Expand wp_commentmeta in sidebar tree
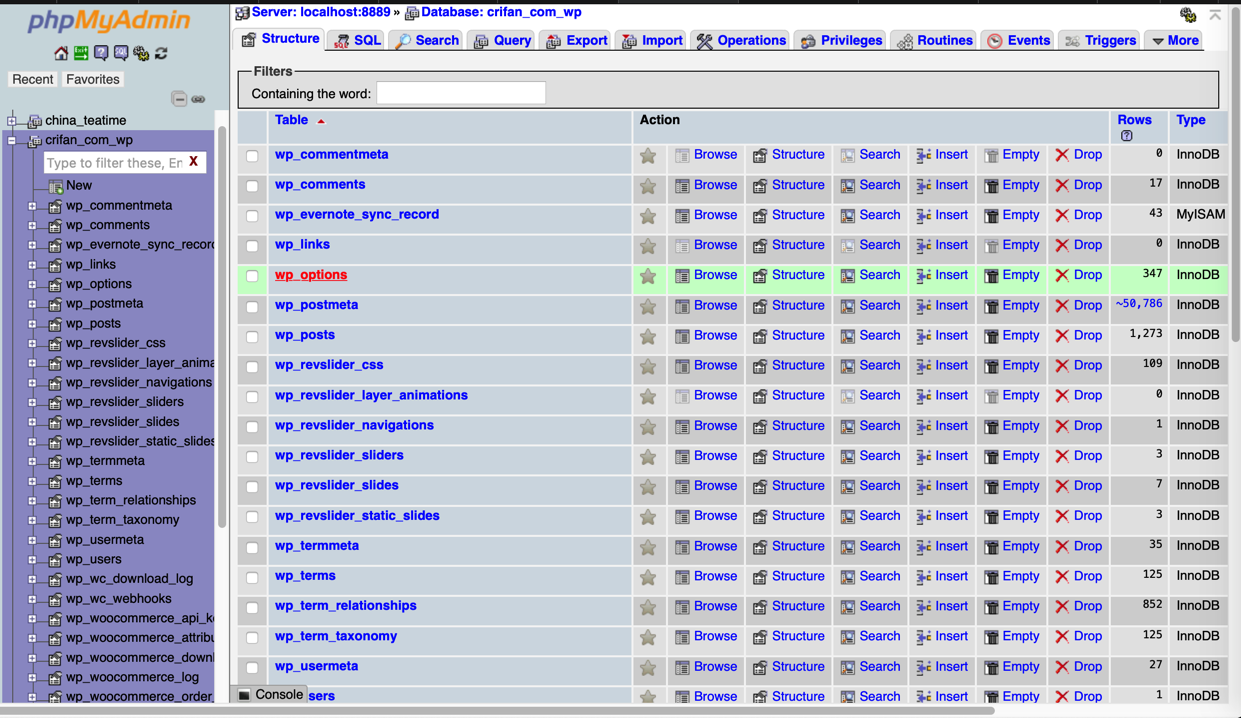The image size is (1241, 718). tap(32, 206)
